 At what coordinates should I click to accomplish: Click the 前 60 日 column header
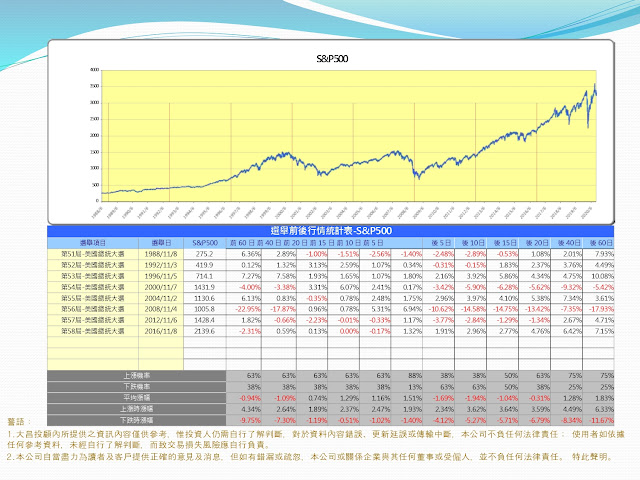tap(242, 243)
